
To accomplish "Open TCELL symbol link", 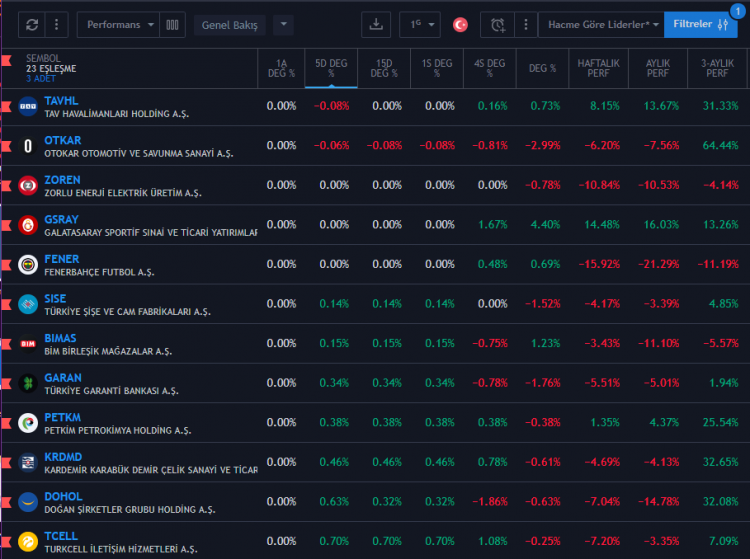I will pyautogui.click(x=61, y=537).
